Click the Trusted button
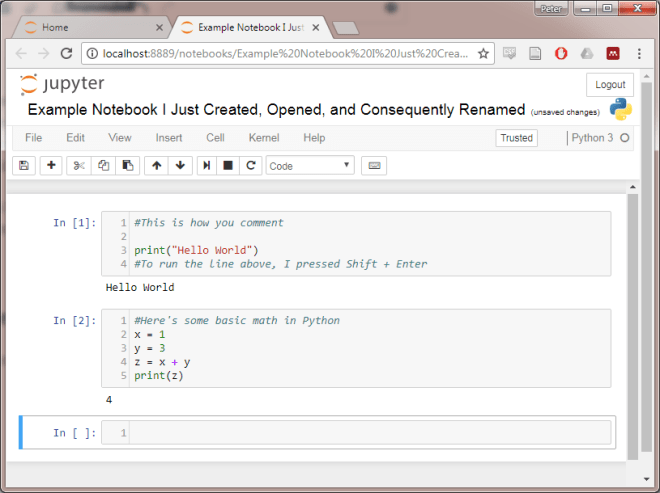660x493 pixels. click(516, 138)
